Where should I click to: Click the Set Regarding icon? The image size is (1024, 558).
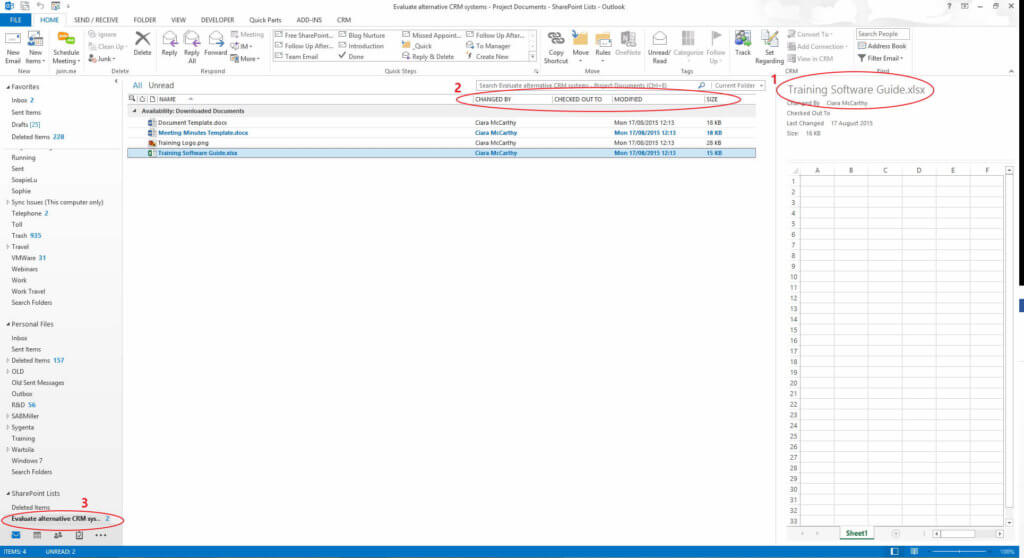pos(769,43)
